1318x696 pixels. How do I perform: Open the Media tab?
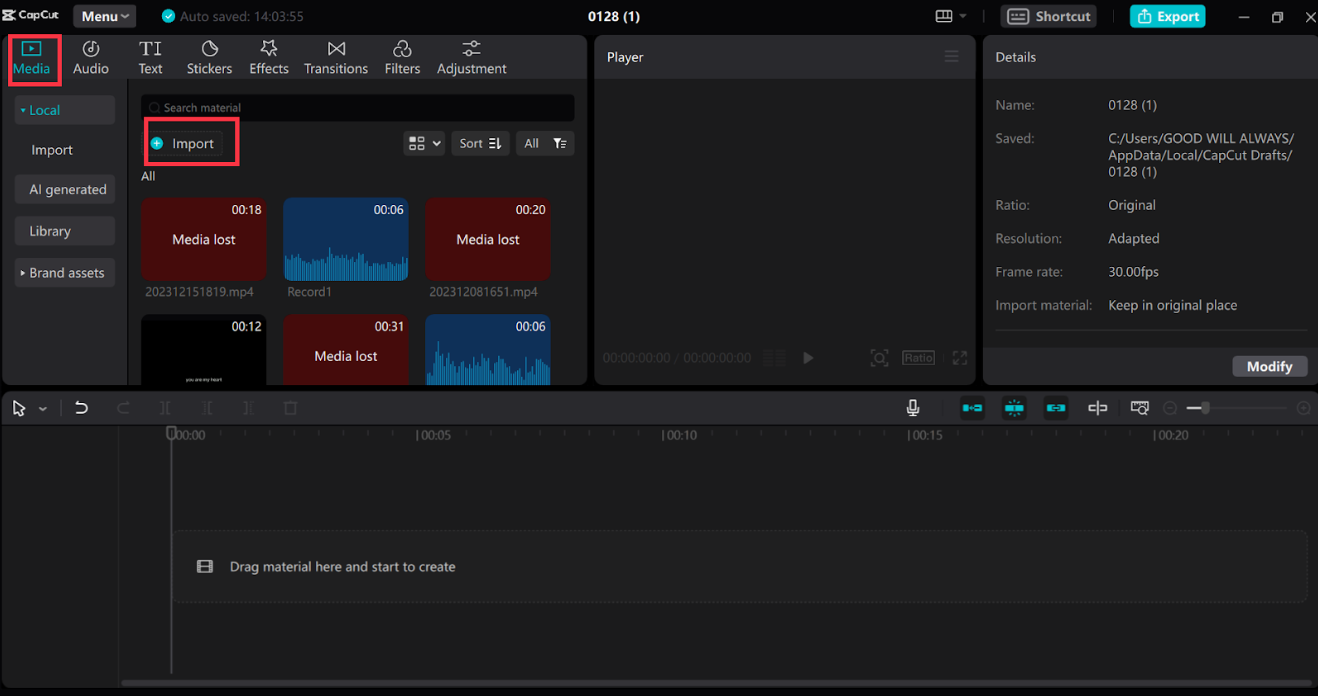pyautogui.click(x=31, y=59)
